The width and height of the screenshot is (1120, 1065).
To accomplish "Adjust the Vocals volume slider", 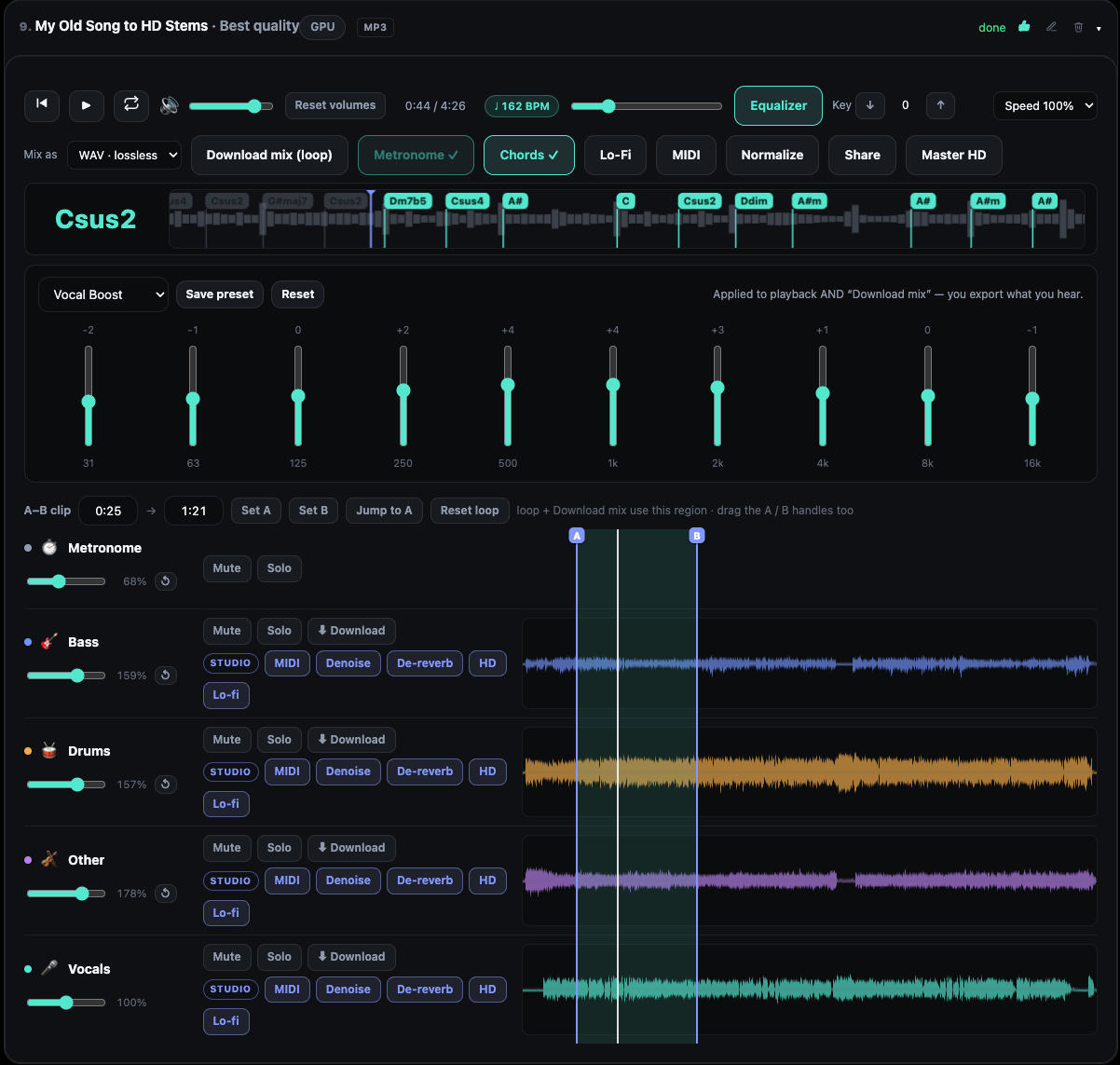I will (66, 1003).
